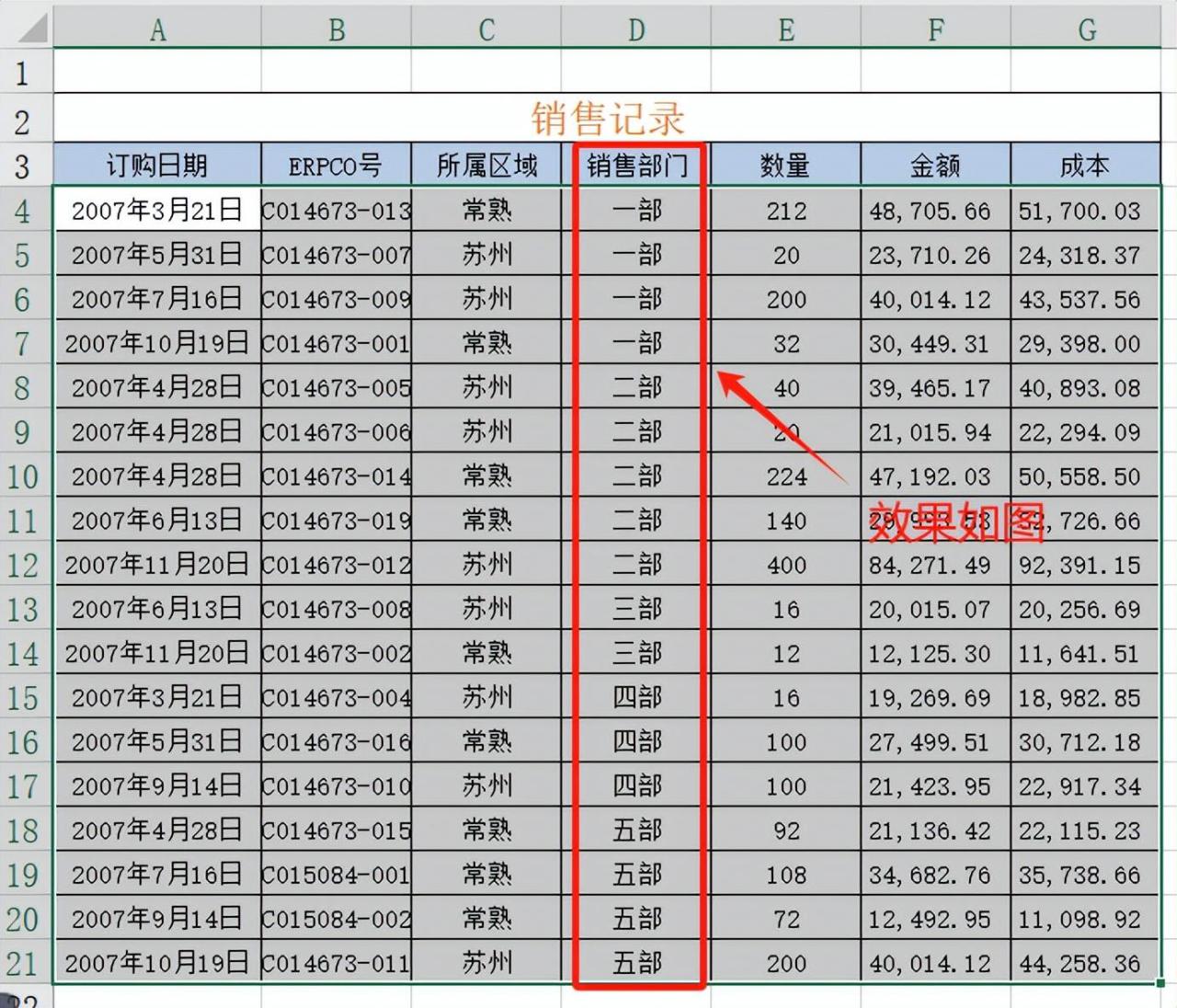Select row 1 header
1177x1008 pixels.
click(x=26, y=71)
